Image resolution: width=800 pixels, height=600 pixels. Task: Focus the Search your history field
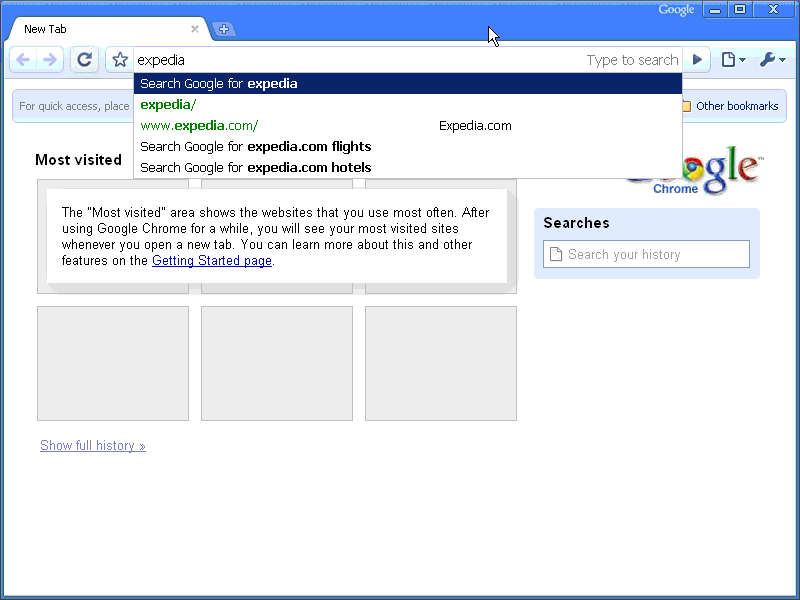pos(646,254)
